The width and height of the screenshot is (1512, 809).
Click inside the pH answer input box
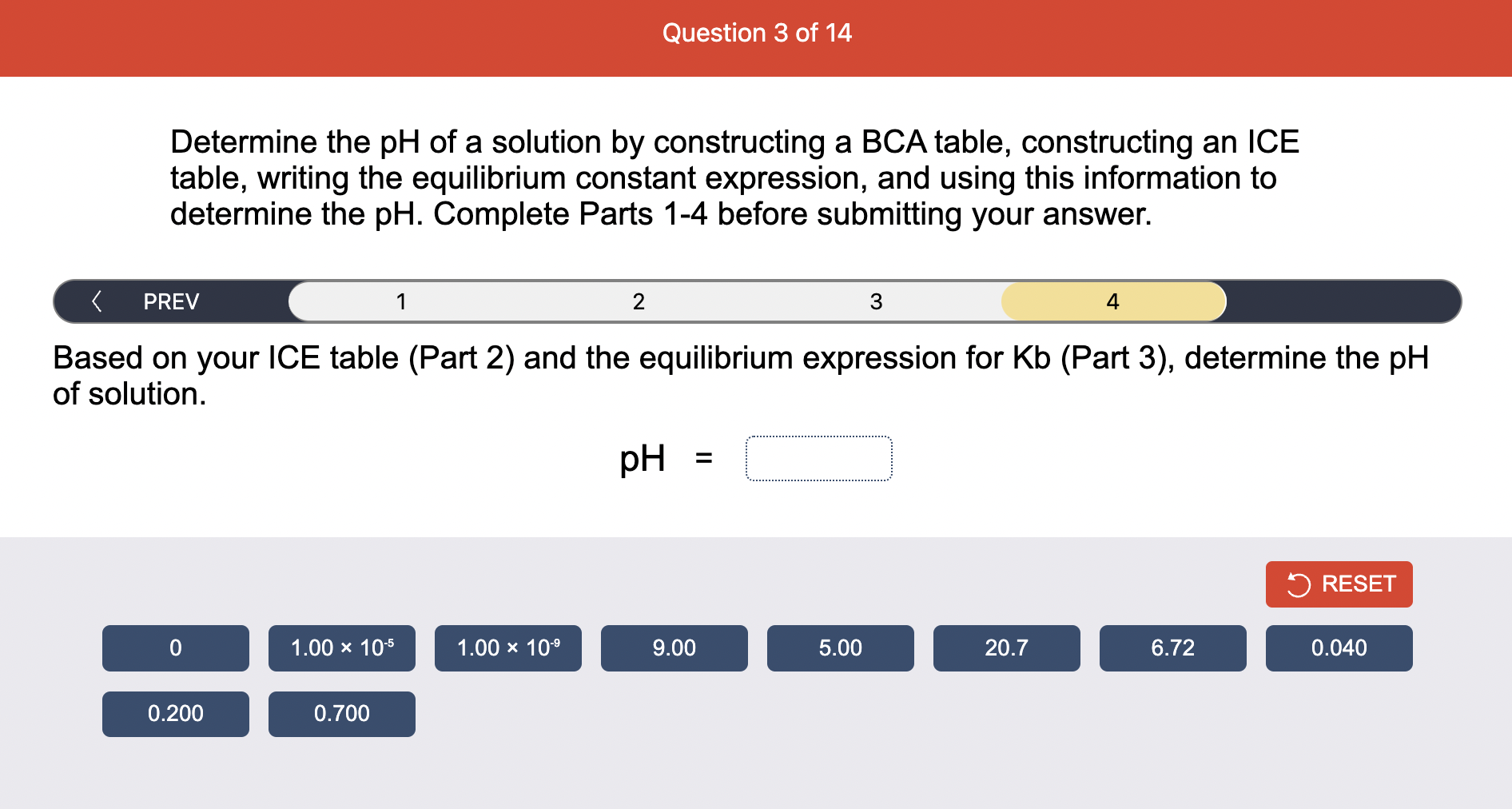819,457
